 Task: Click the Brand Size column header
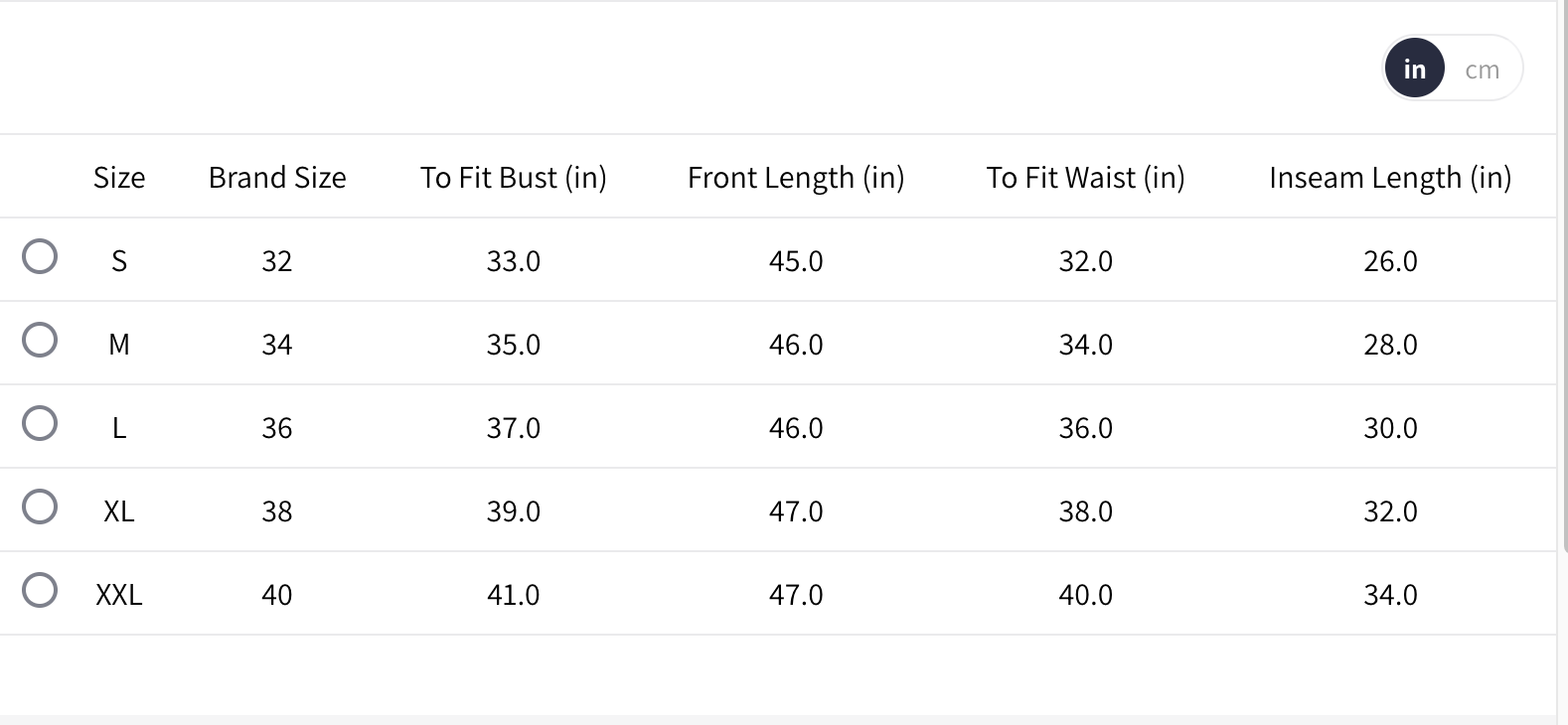click(x=277, y=178)
